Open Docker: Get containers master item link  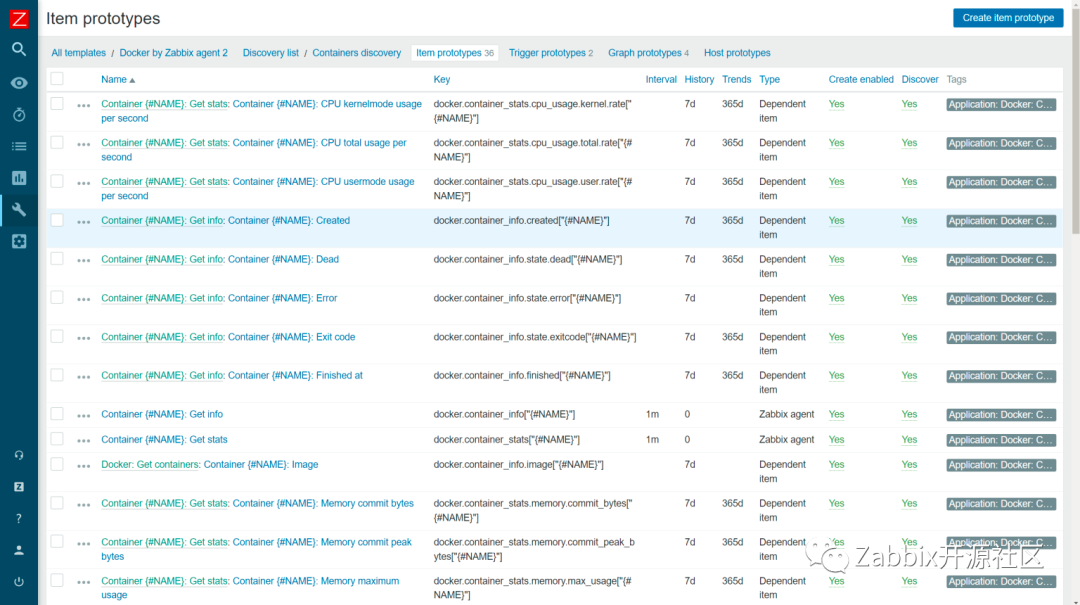point(150,464)
